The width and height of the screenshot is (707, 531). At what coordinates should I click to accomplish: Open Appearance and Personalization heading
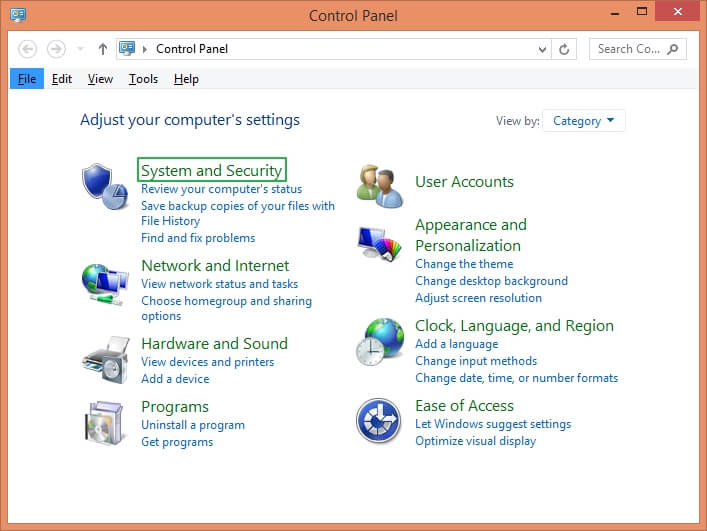pyautogui.click(x=471, y=235)
